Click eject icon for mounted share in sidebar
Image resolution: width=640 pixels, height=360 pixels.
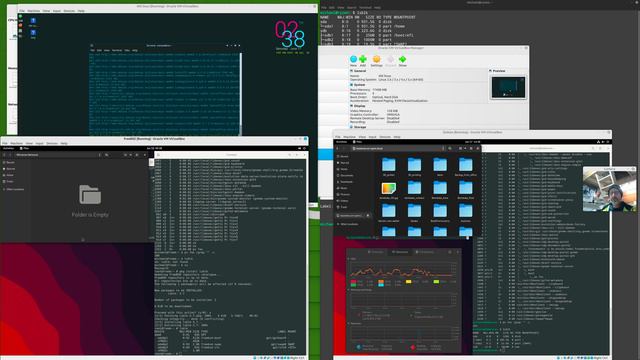coord(368,216)
